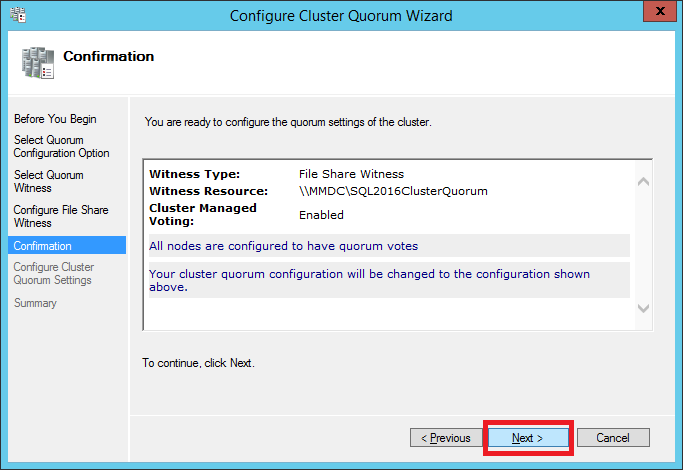Screen dimensions: 683x470
Task: Go to the Before You Begin step
Action: 55,119
